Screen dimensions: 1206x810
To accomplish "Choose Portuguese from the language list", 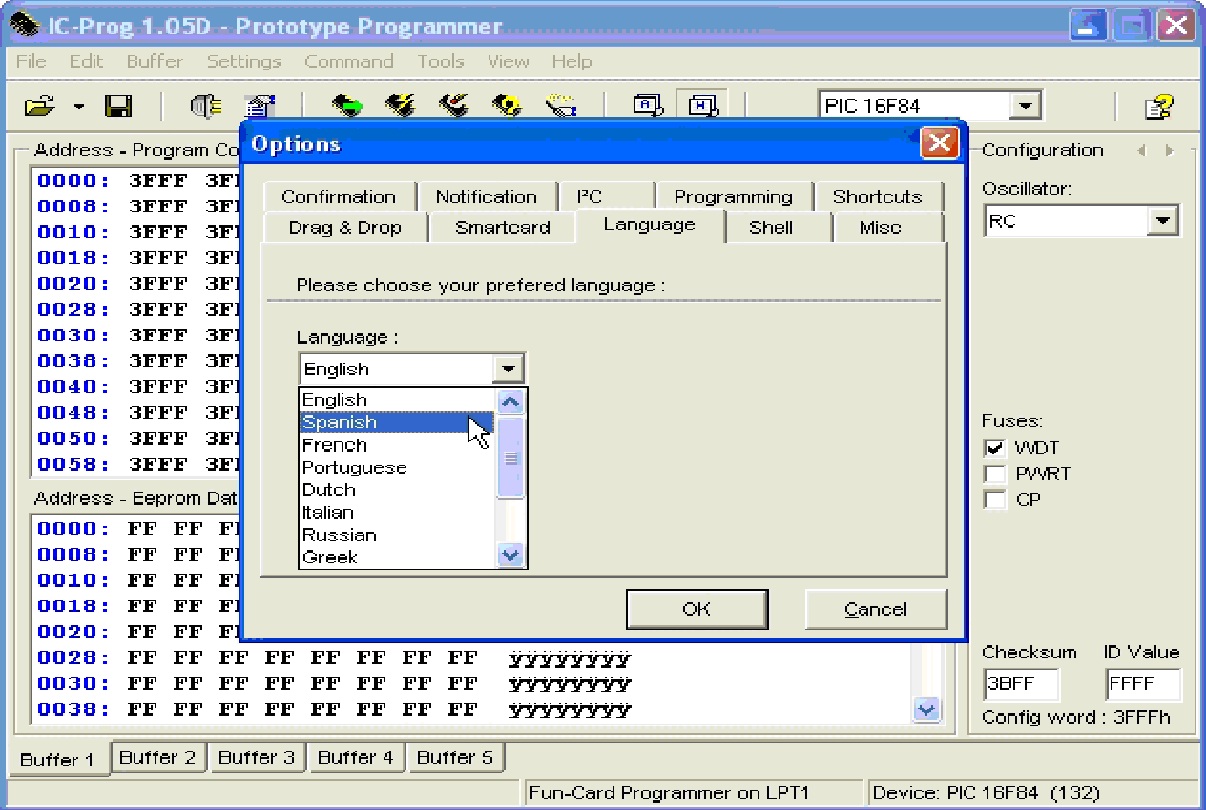I will click(398, 467).
